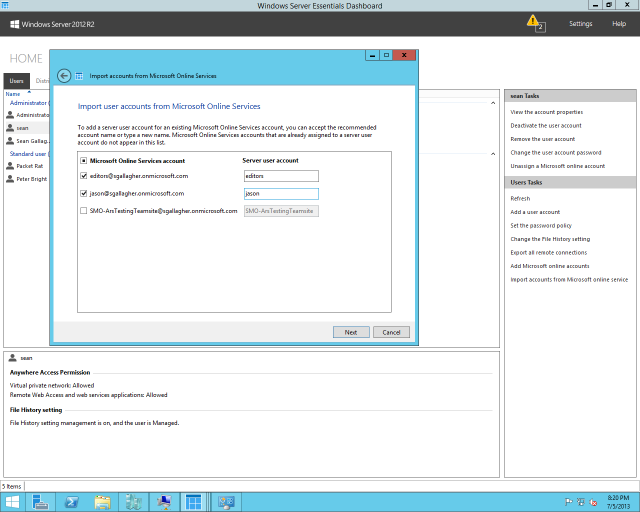Open File Explorer from taskbar

[x=102, y=502]
